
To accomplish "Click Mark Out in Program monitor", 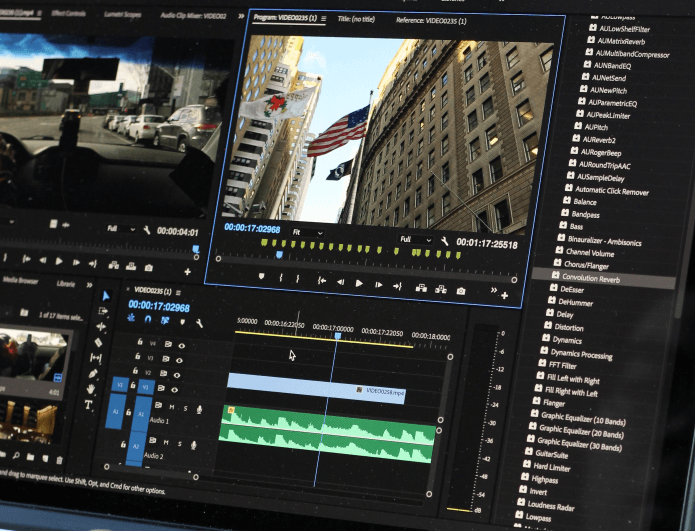I will click(x=298, y=279).
